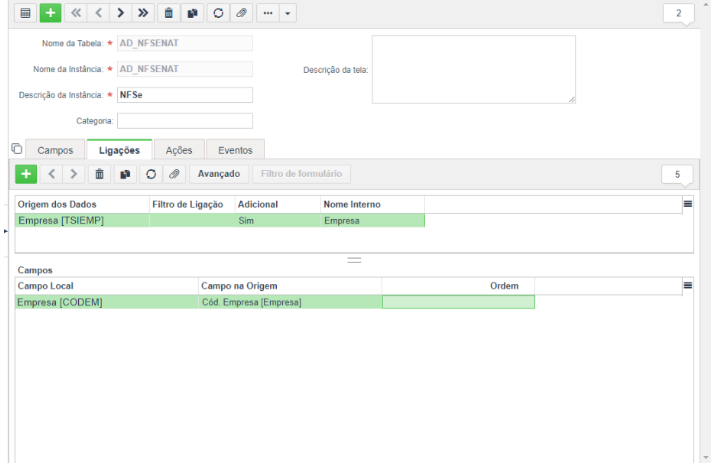Click scroll down arrow at bottom right
Viewport: 713px width, 463px height.
coord(706,458)
